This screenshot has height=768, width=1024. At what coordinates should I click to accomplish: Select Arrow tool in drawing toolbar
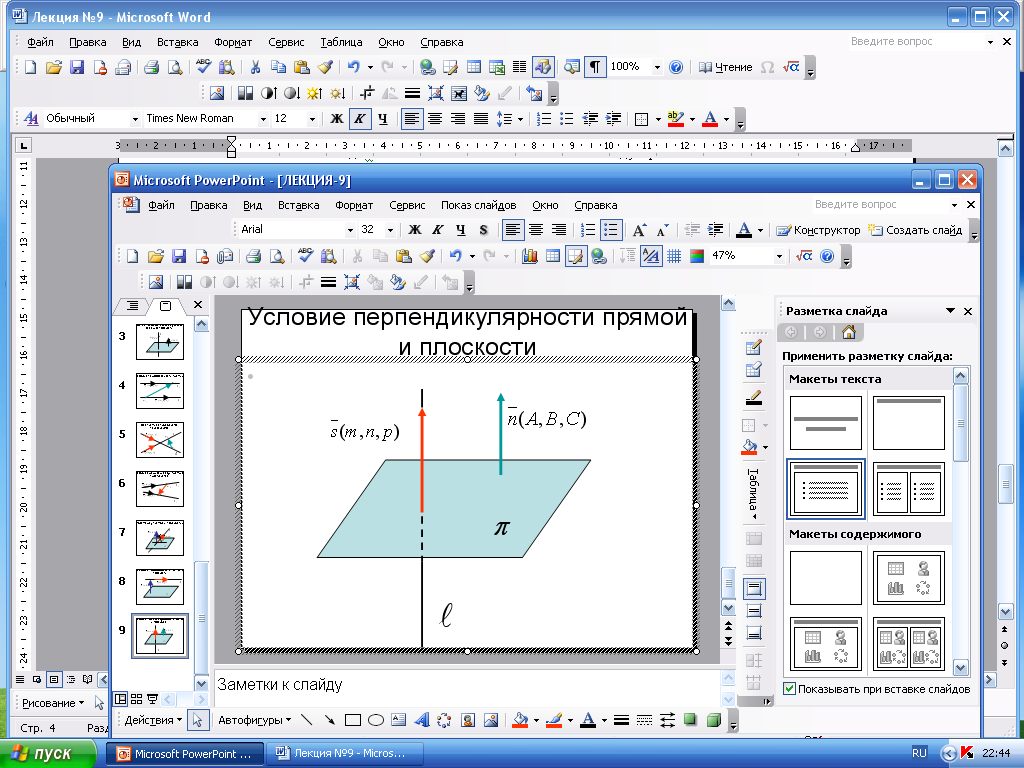point(329,720)
